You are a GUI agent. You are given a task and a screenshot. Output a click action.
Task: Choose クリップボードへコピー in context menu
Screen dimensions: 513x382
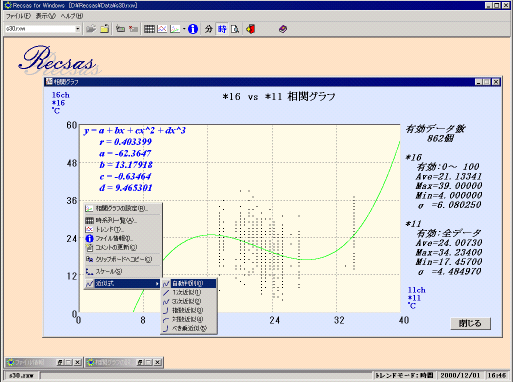pos(122,259)
